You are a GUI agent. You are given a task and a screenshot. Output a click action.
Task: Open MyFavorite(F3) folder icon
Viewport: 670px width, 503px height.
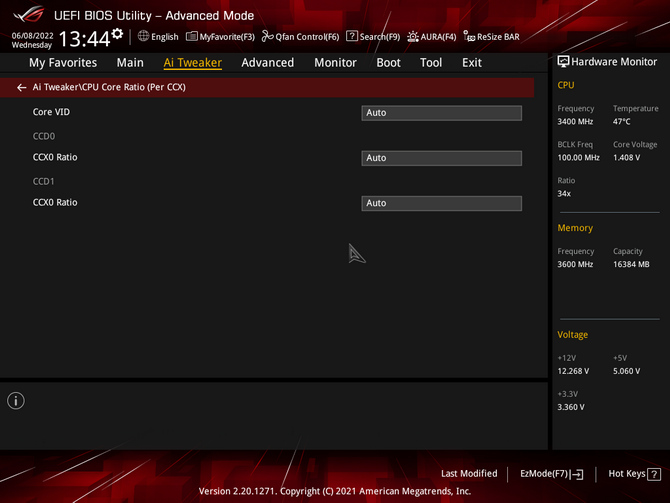point(191,36)
